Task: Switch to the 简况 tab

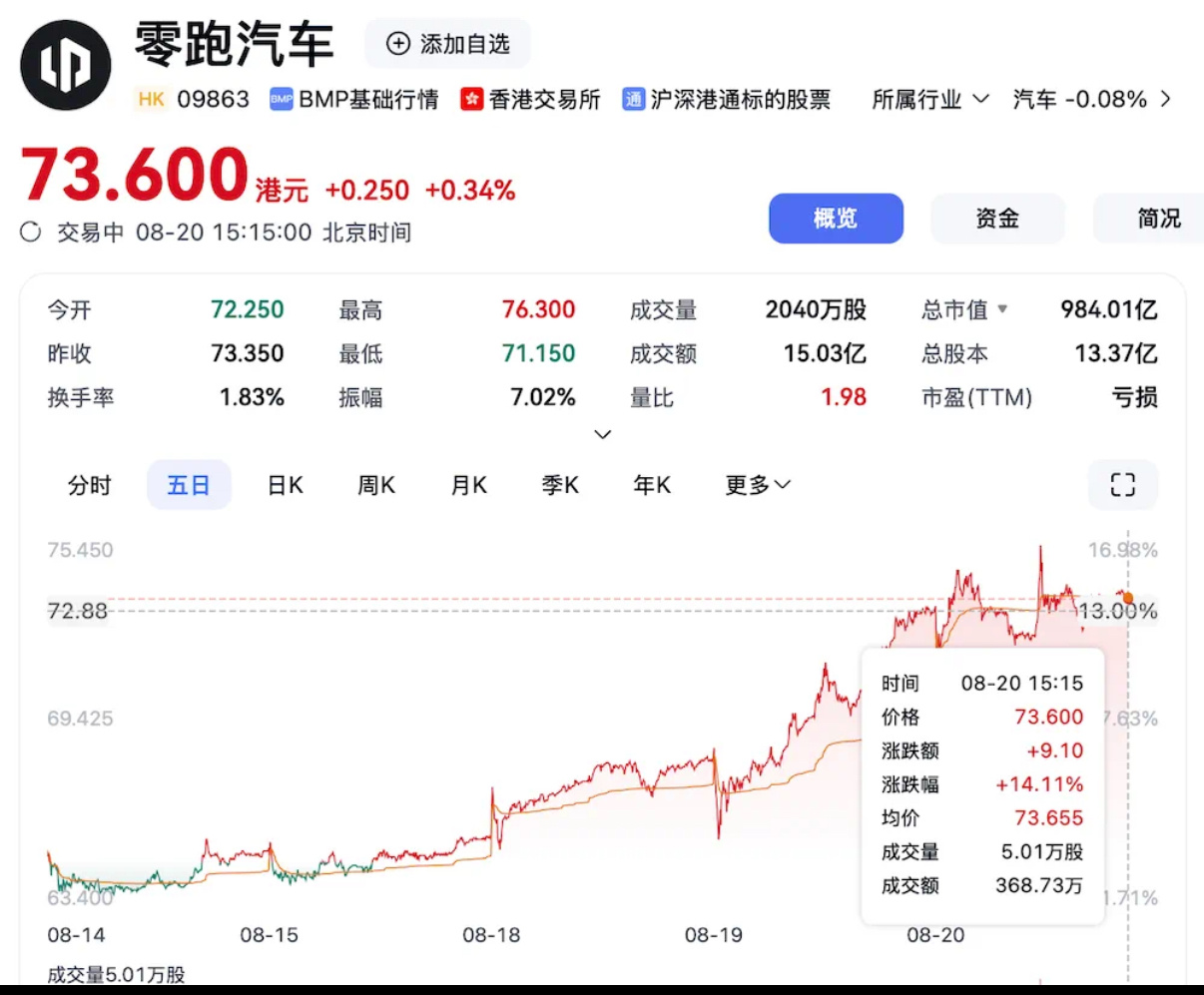Action: (1150, 219)
